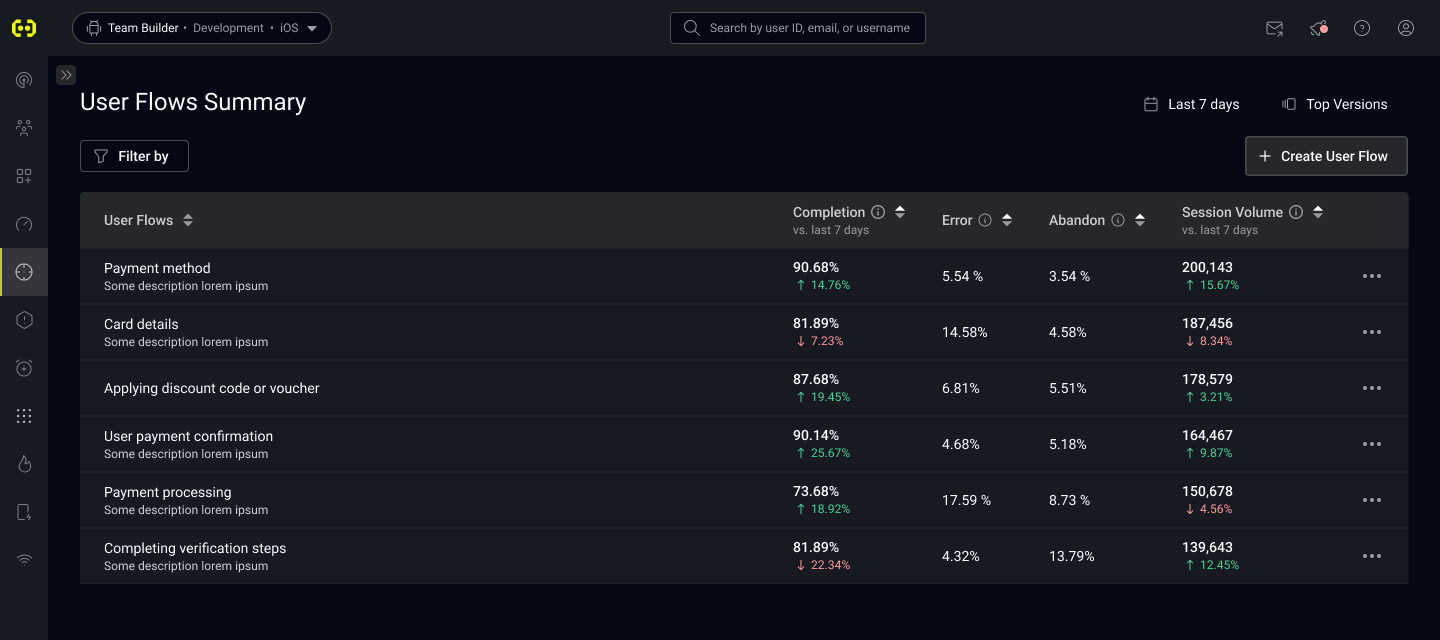Show Completion info tooltip icon
Screen dimensions: 1440x640
coord(878,212)
